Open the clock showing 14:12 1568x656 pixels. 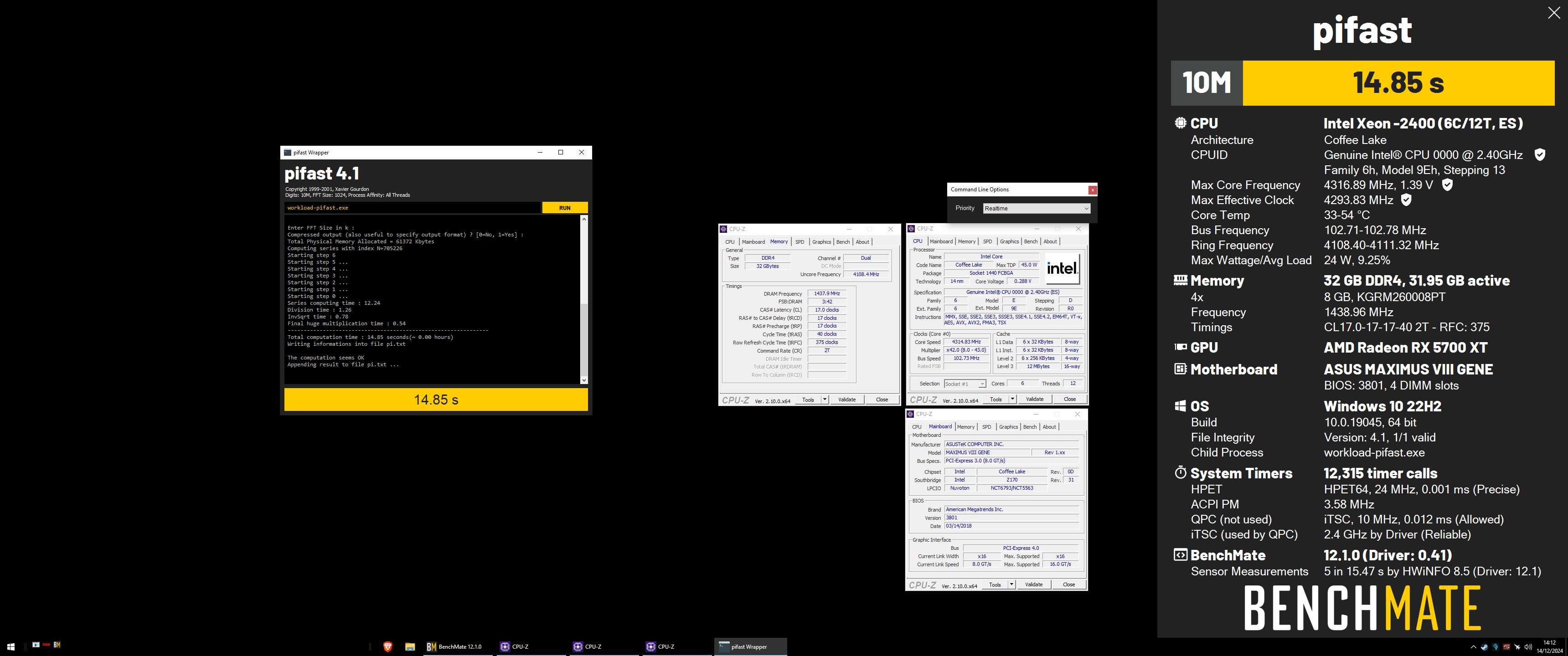click(x=1550, y=646)
